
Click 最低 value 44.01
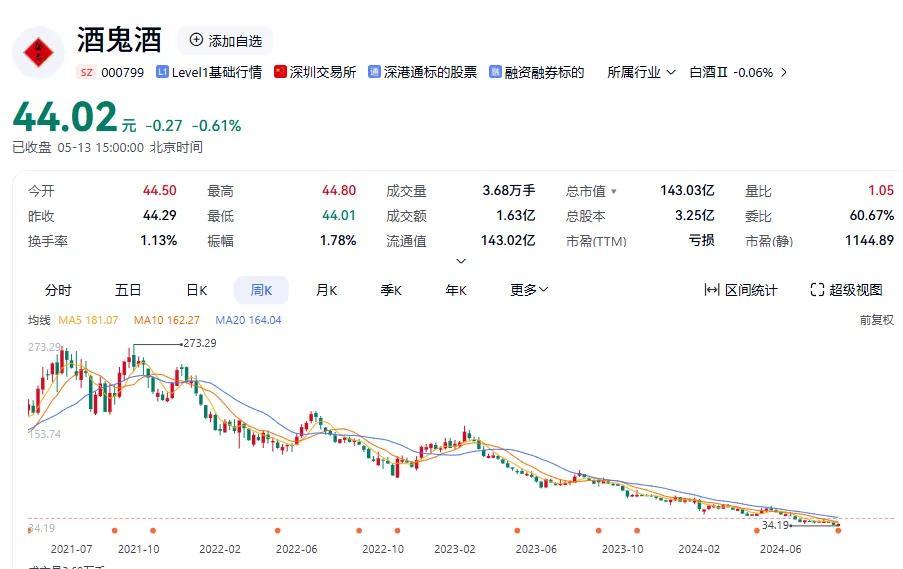pos(339,215)
